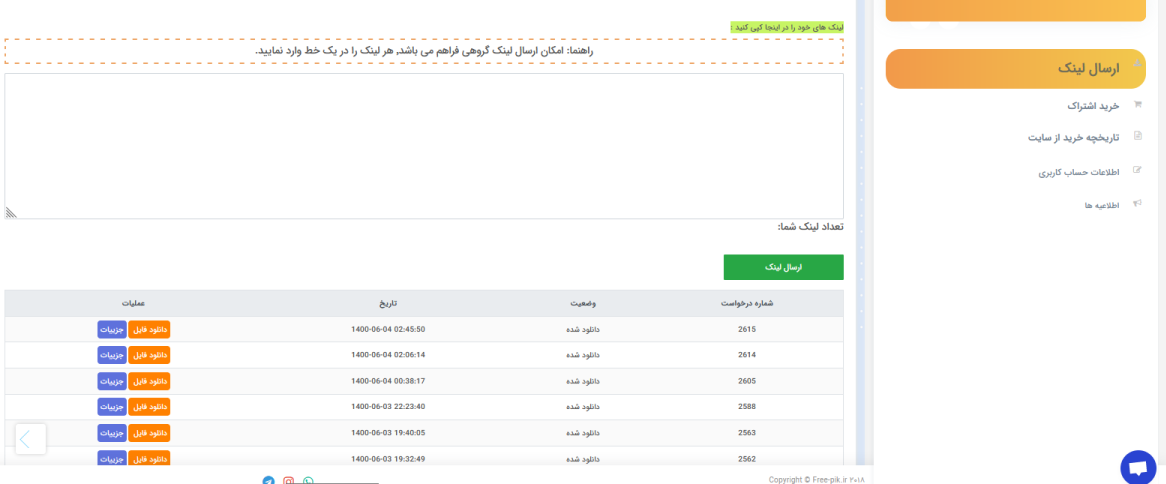Click request number 2563
Screen dimensions: 1166x484
pyautogui.click(x=747, y=433)
